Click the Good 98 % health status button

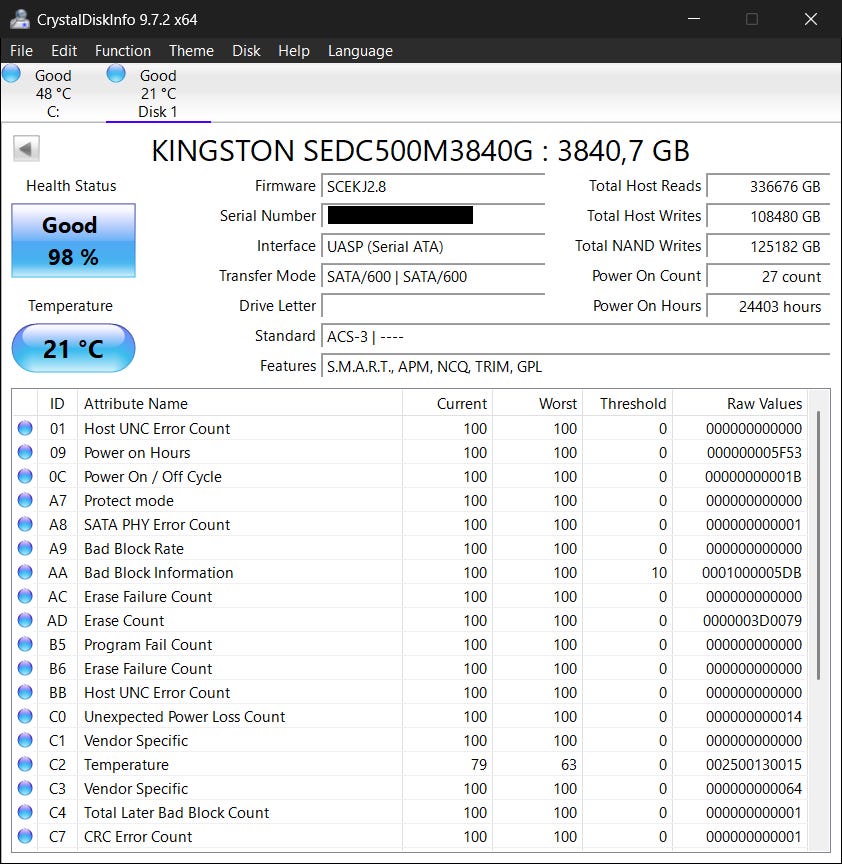click(73, 241)
